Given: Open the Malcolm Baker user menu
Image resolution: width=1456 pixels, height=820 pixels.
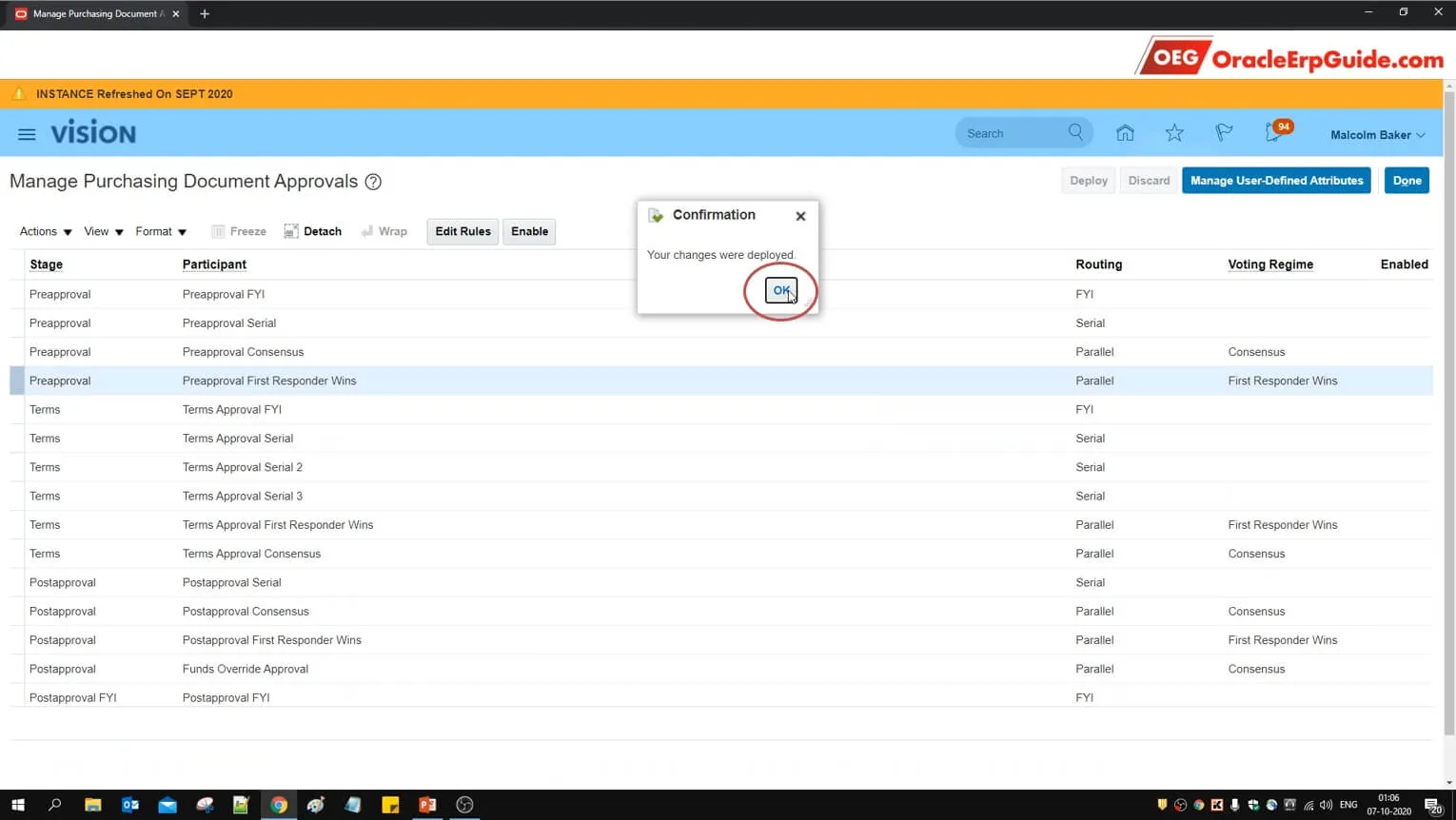Looking at the screenshot, I should click(1377, 135).
